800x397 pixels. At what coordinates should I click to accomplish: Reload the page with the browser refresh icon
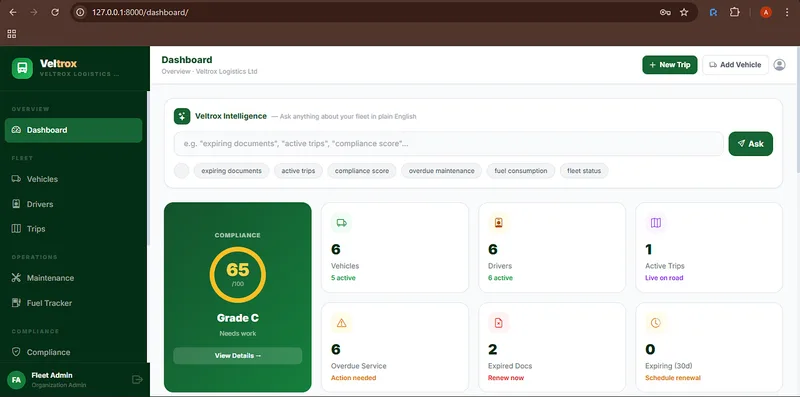tap(55, 12)
